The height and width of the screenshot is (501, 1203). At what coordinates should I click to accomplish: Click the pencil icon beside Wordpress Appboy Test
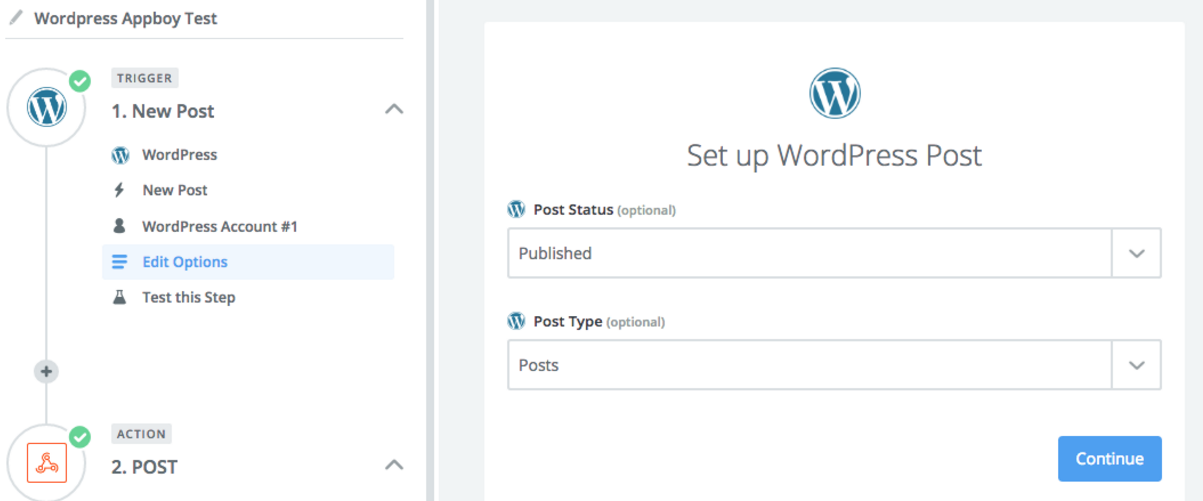pos(16,18)
